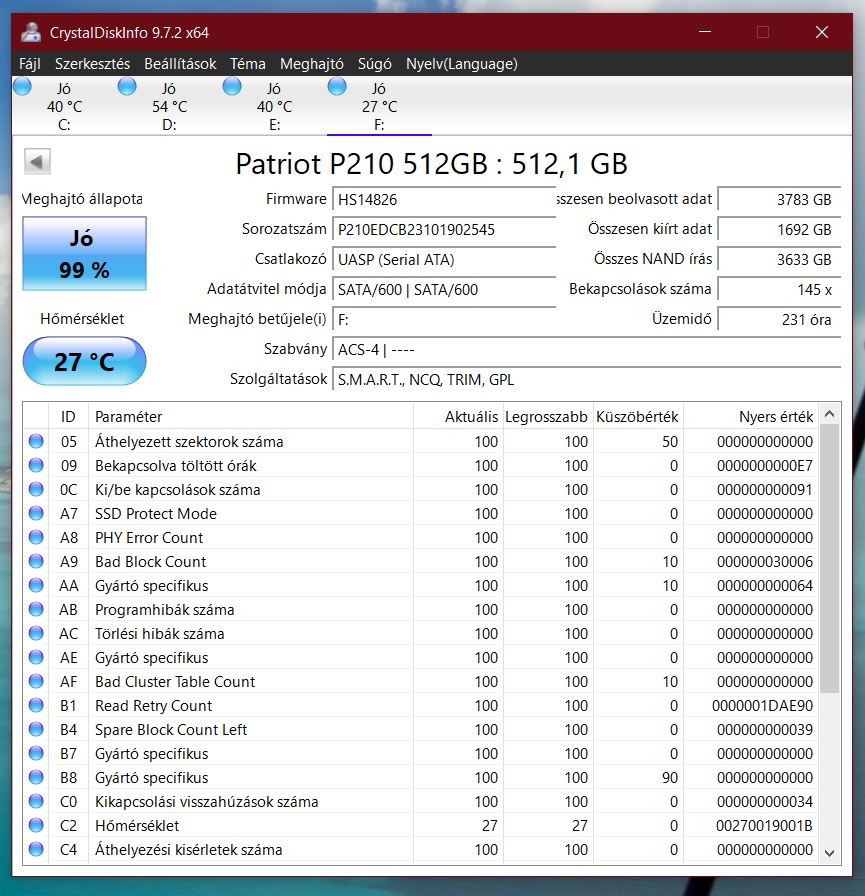Click status orb for Bad Block Count
The image size is (865, 896).
[x=37, y=562]
